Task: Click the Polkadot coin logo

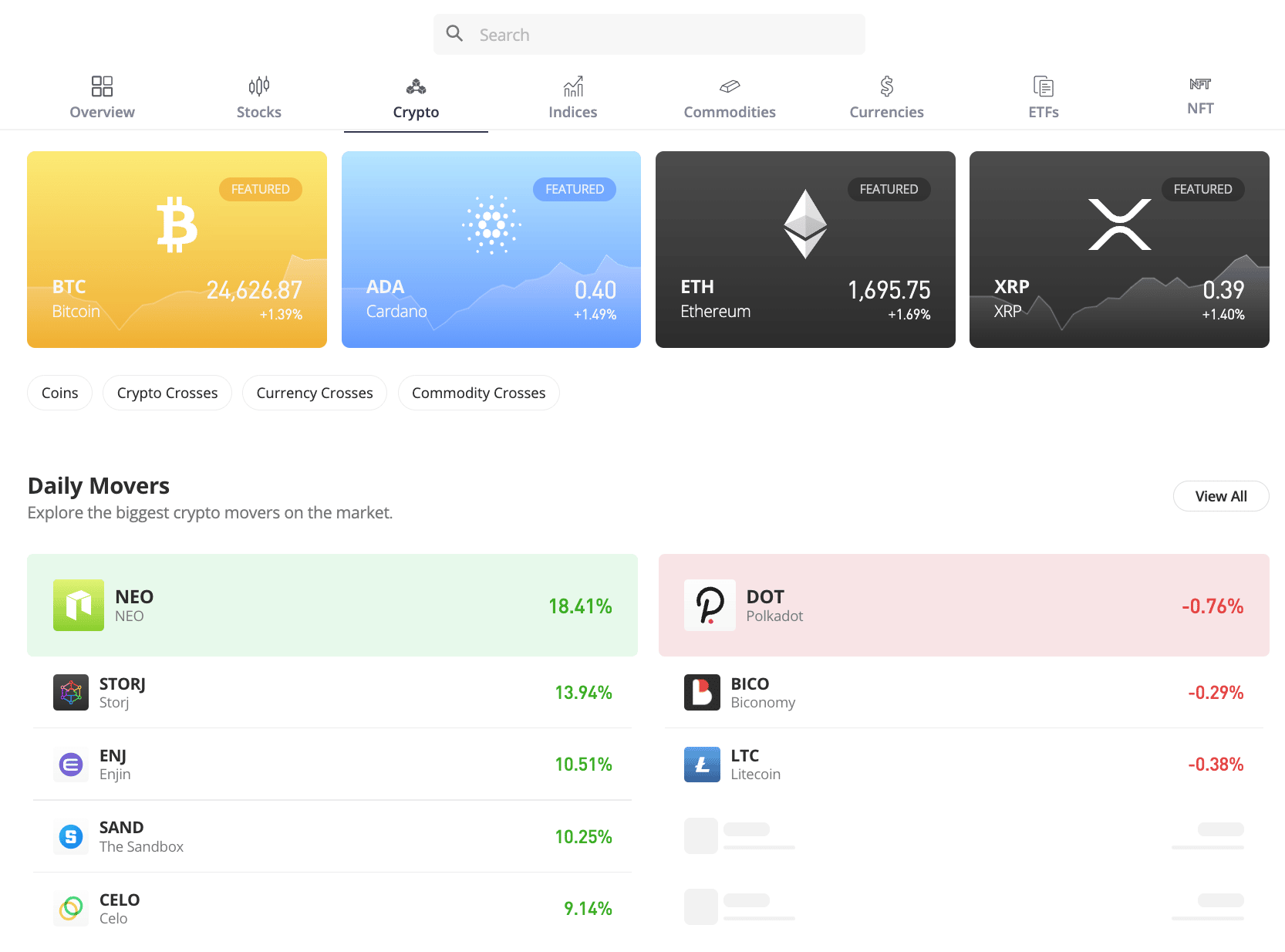Action: 710,605
